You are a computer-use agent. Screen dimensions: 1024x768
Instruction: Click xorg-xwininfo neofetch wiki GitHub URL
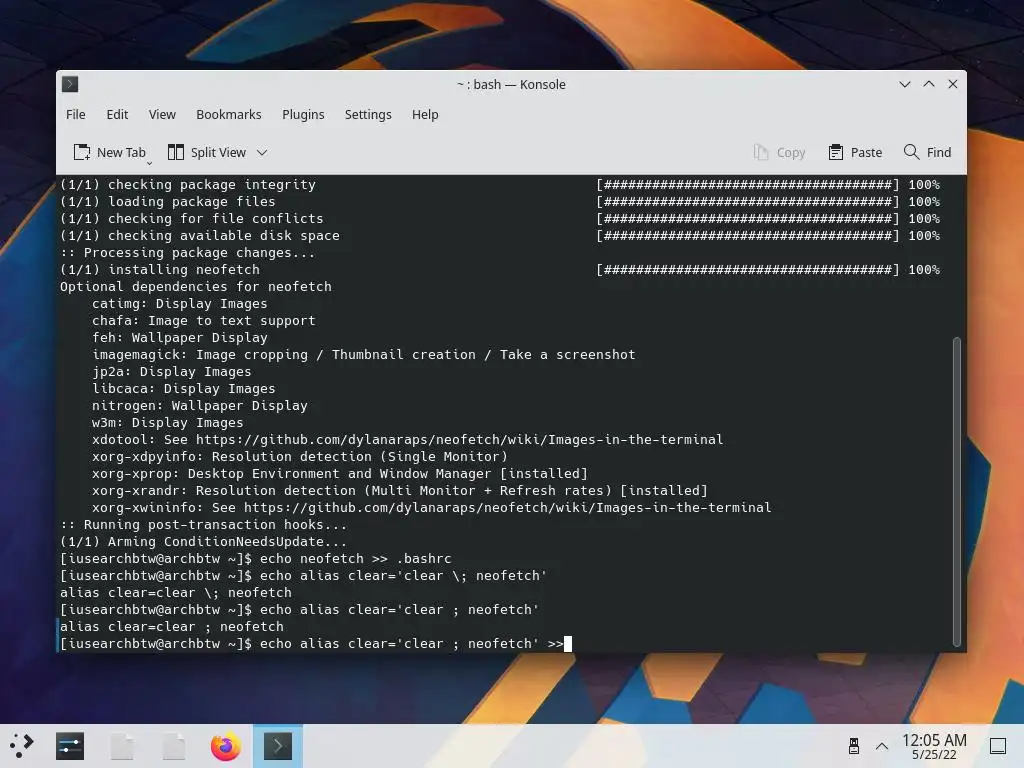point(507,507)
